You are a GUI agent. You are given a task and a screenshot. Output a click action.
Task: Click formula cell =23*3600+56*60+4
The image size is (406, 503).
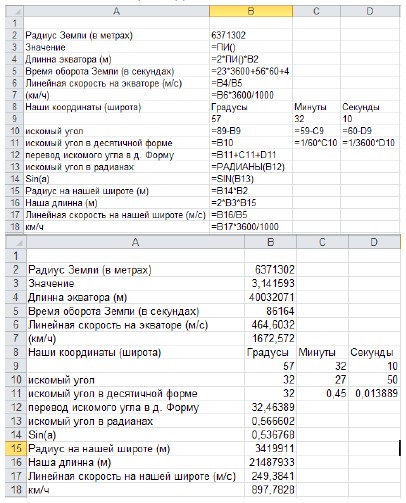251,71
